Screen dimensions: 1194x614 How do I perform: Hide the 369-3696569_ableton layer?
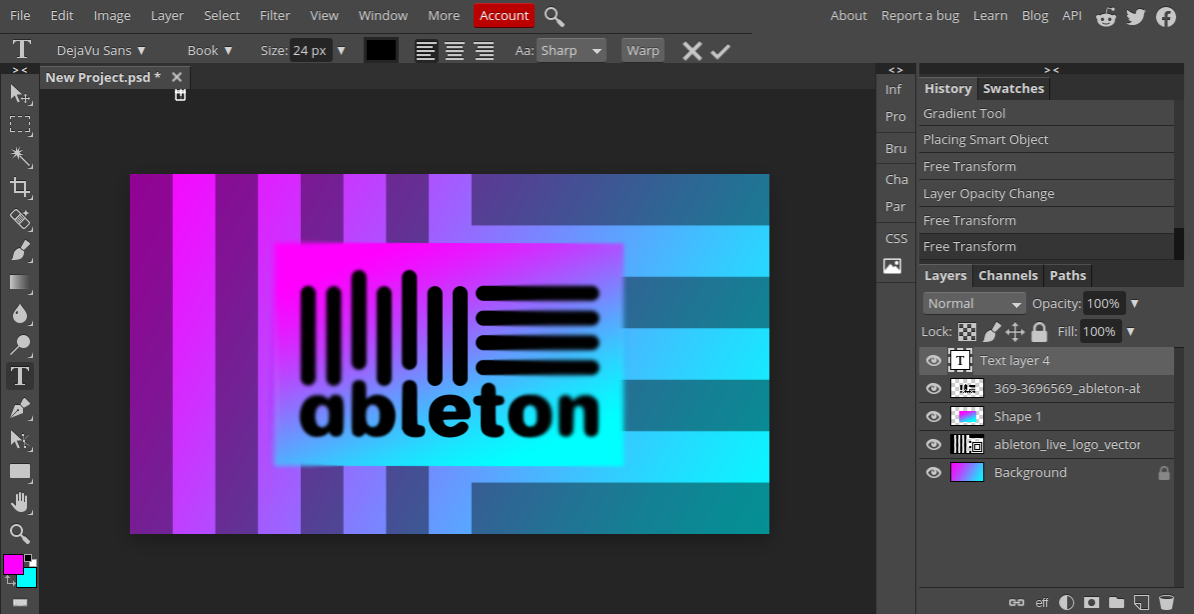(934, 389)
